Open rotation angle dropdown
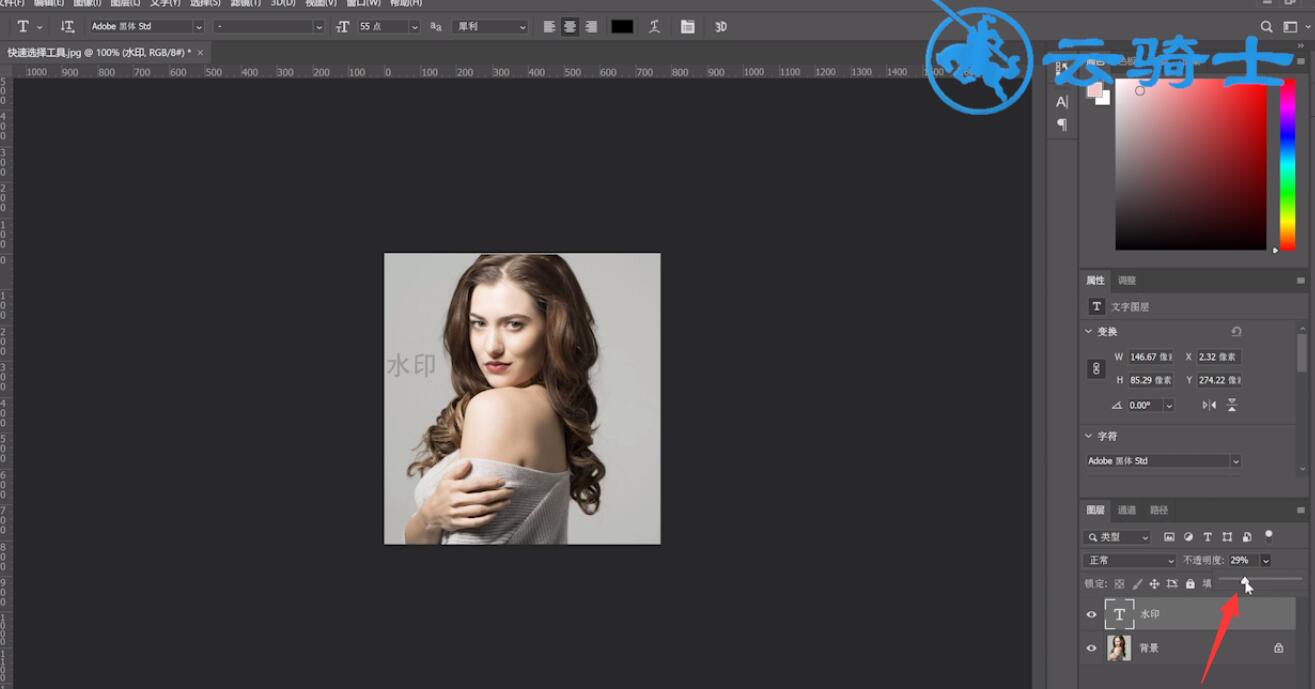1315x689 pixels. click(x=1168, y=405)
